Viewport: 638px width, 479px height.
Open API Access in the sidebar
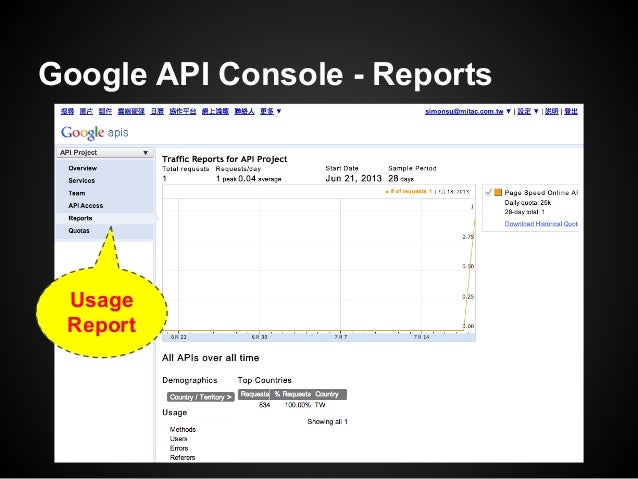pos(85,206)
